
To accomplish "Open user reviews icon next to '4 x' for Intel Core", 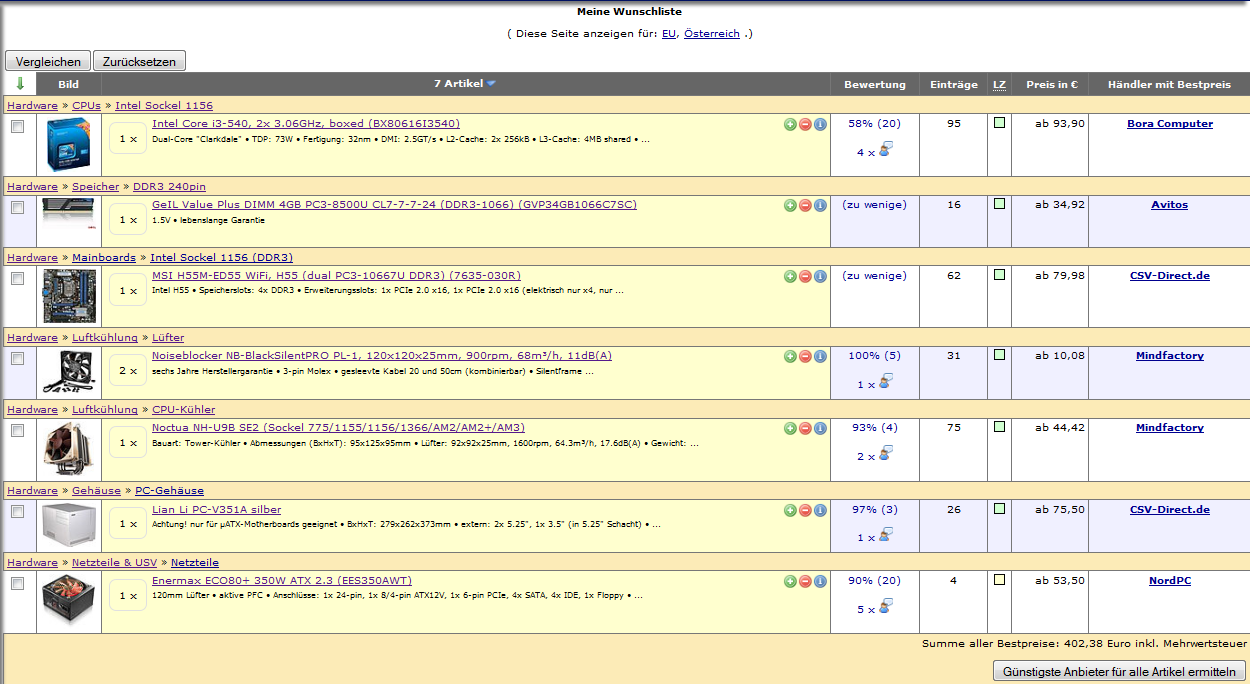I will coord(885,151).
